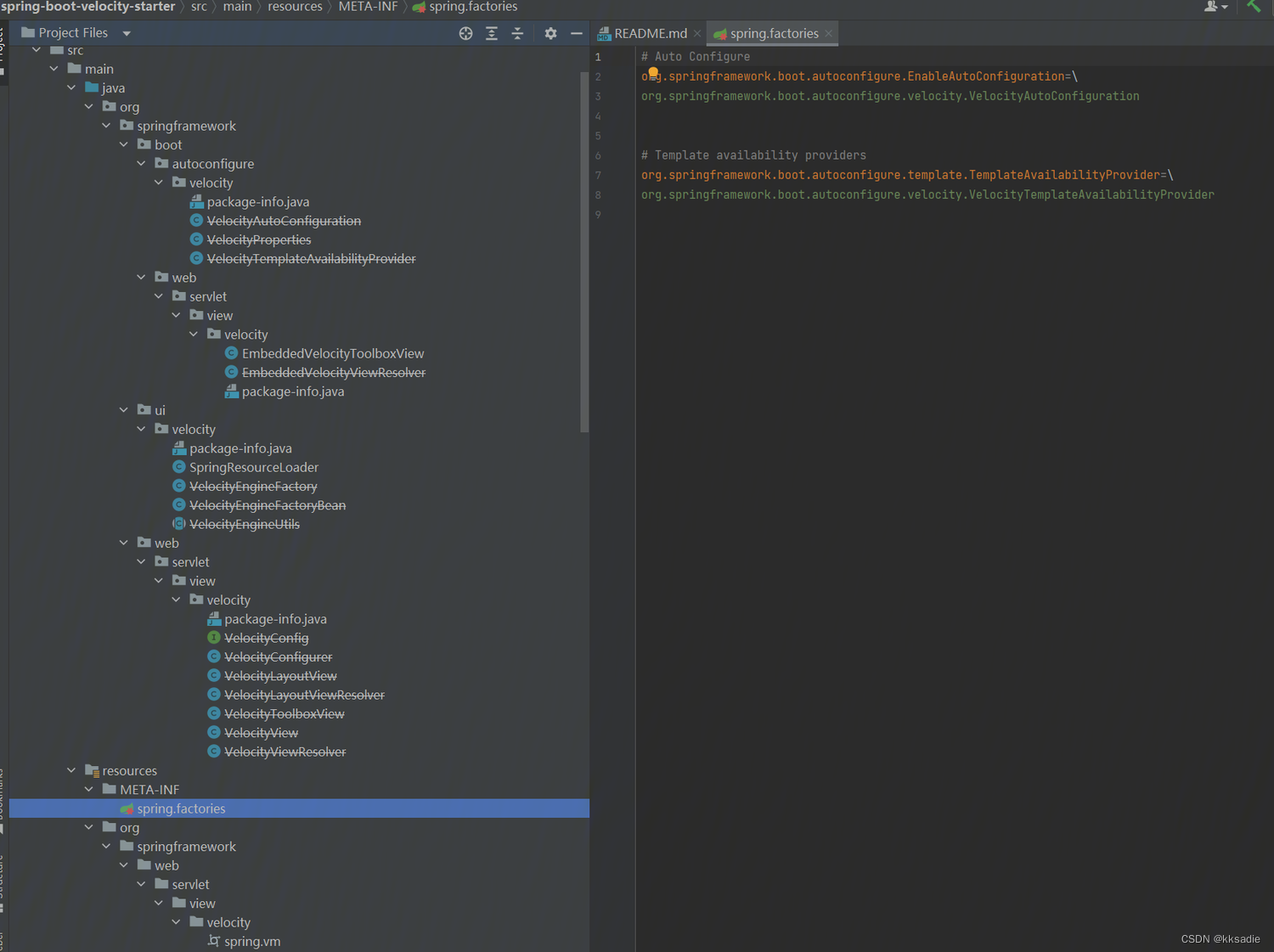Open the Project Files view dropdown

(x=127, y=33)
